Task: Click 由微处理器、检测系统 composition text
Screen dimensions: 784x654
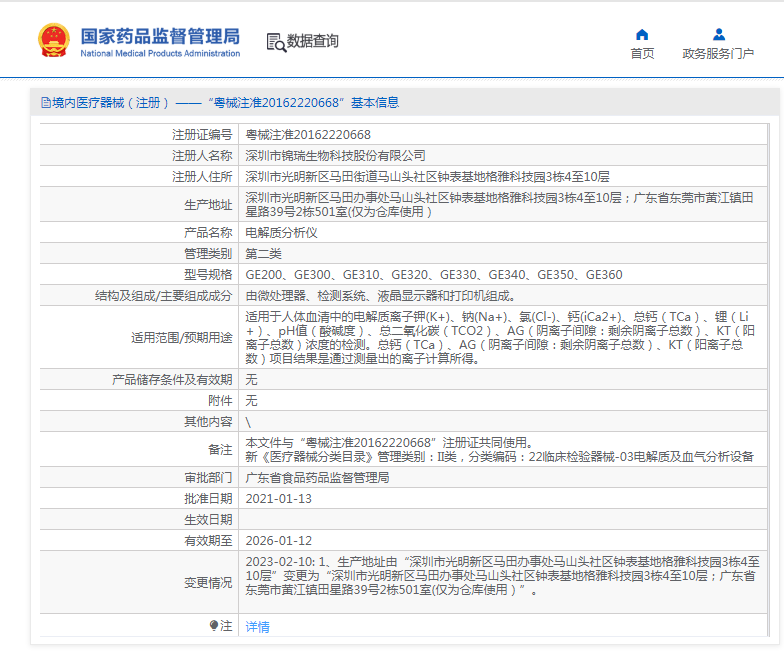Action: click(381, 296)
